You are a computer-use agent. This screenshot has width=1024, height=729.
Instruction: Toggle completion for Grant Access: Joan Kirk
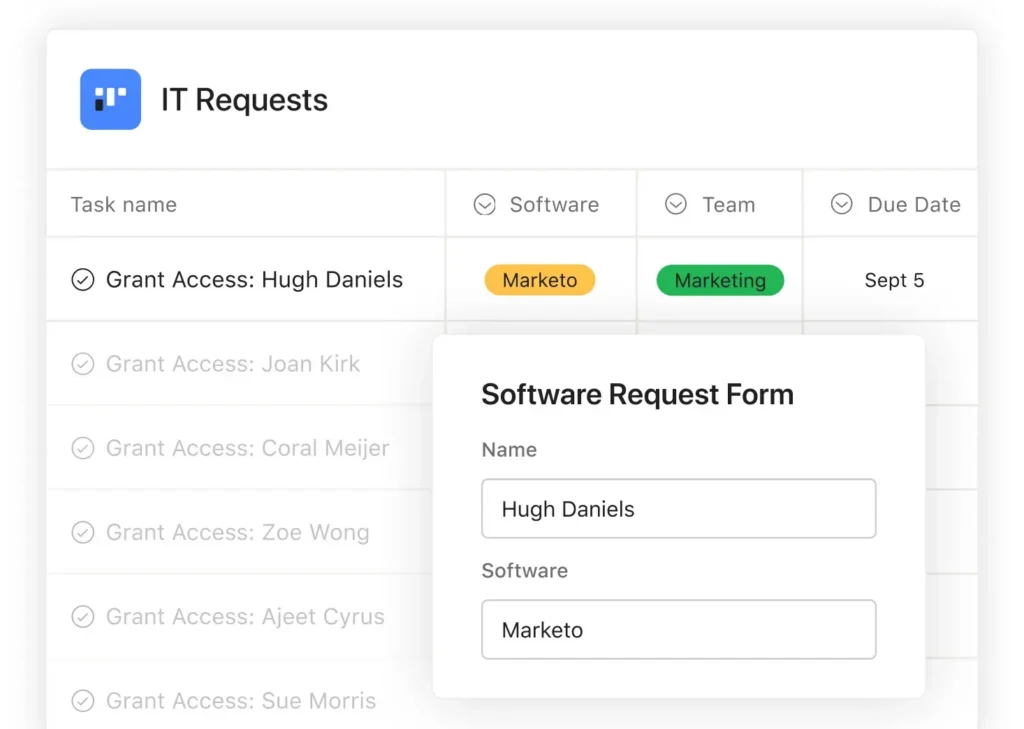point(83,364)
